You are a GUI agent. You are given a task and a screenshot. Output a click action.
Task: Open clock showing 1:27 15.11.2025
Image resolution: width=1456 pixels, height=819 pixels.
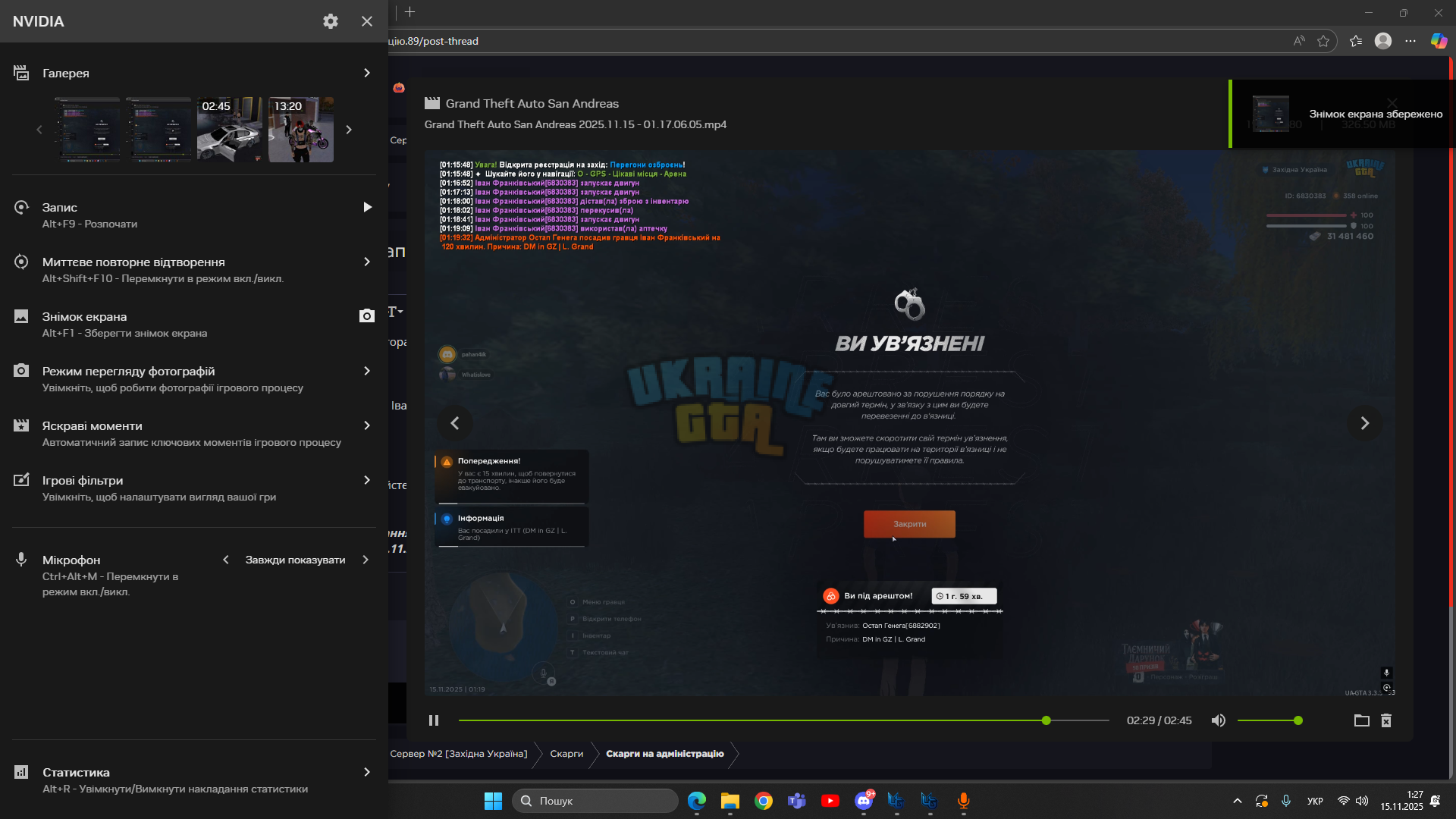click(1401, 801)
